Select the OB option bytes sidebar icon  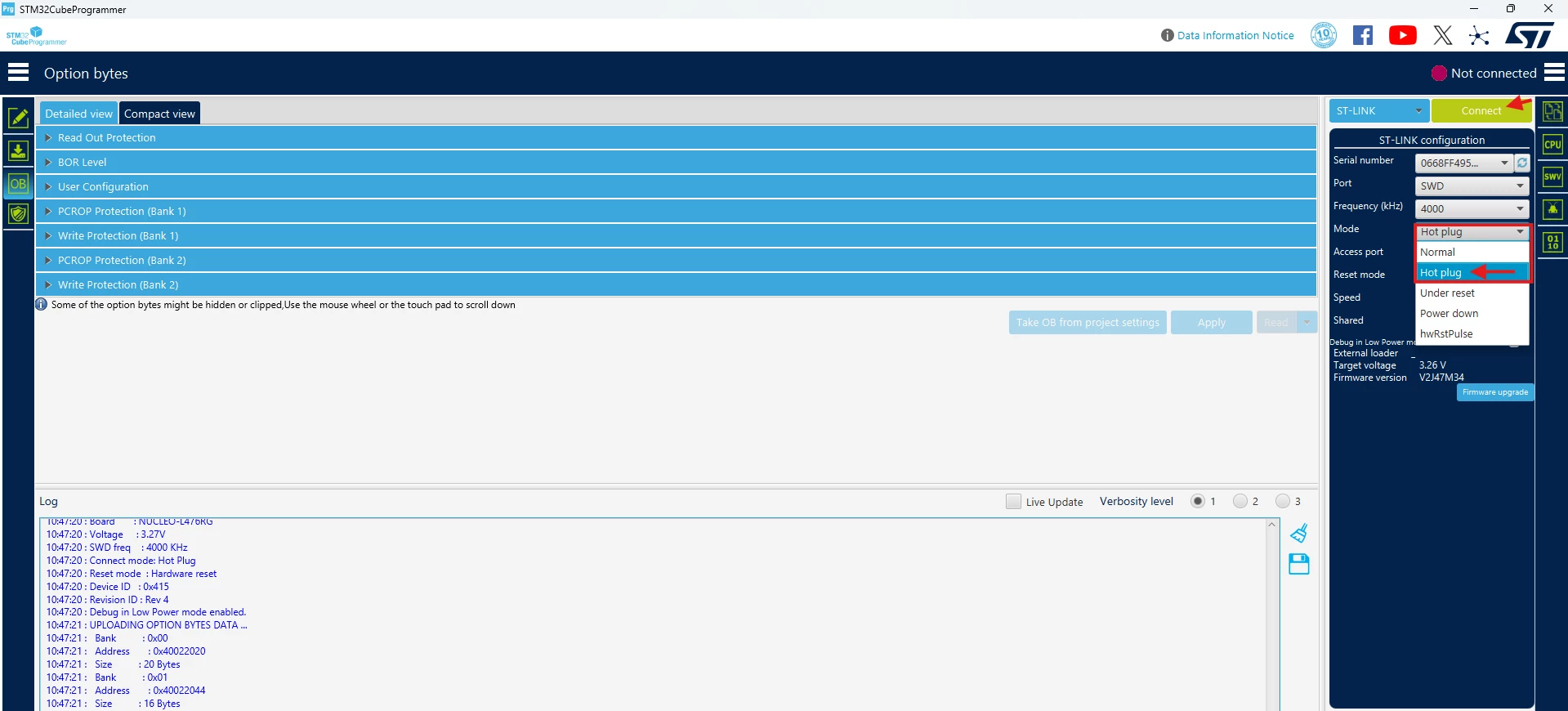point(18,184)
